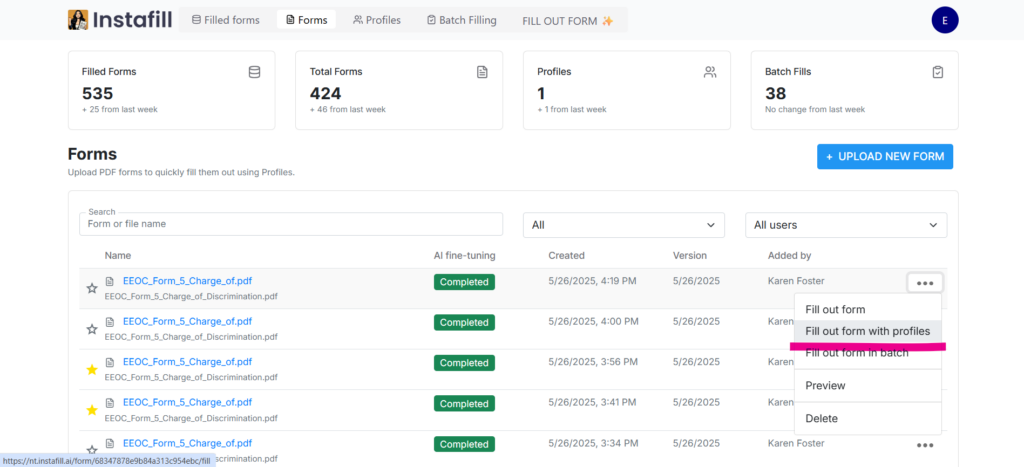Select the Forms tab

click(306, 20)
